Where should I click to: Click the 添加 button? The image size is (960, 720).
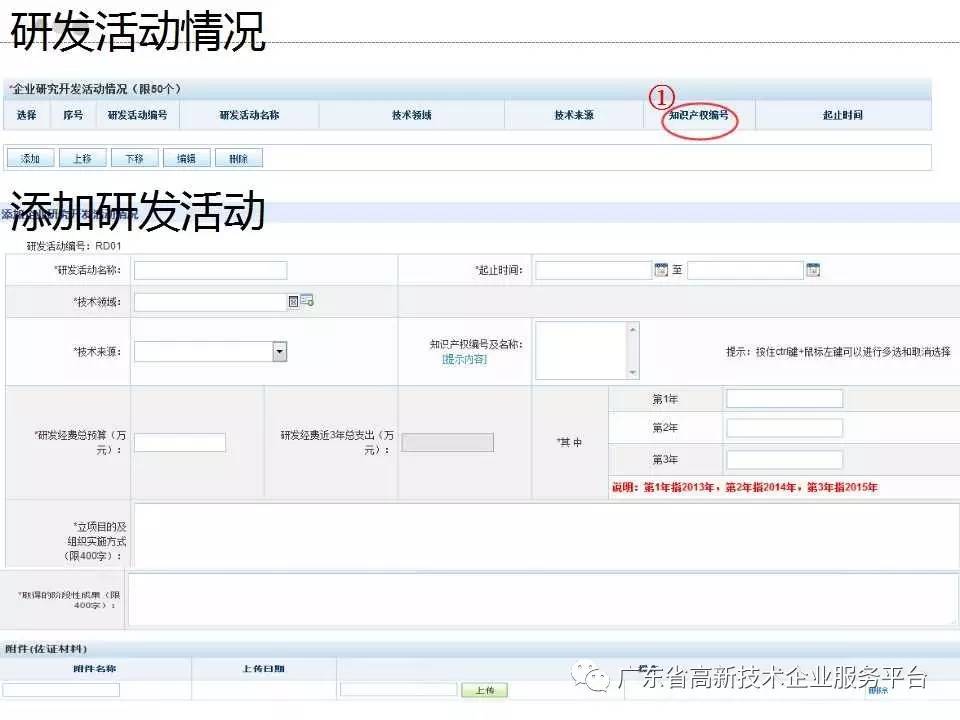pyautogui.click(x=30, y=158)
